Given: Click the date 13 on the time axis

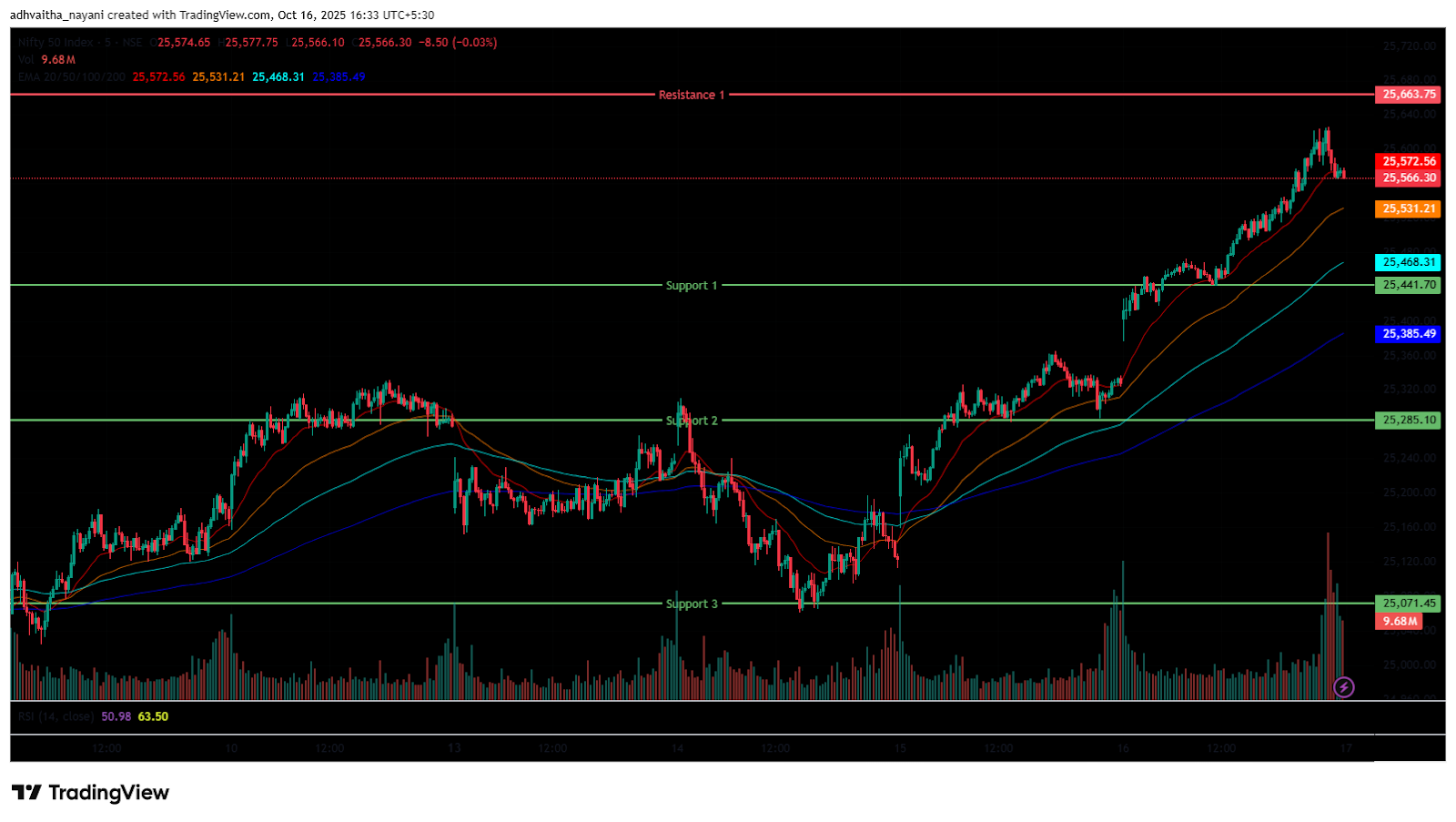Looking at the screenshot, I should click(454, 748).
